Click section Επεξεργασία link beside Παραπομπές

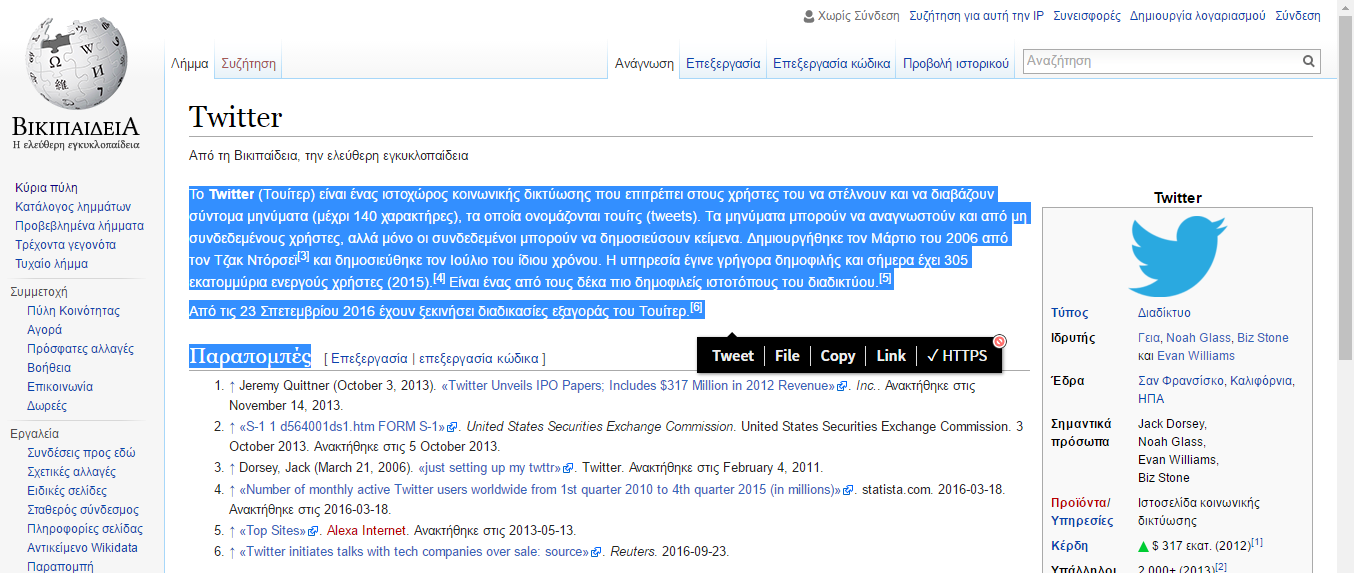tap(369, 358)
